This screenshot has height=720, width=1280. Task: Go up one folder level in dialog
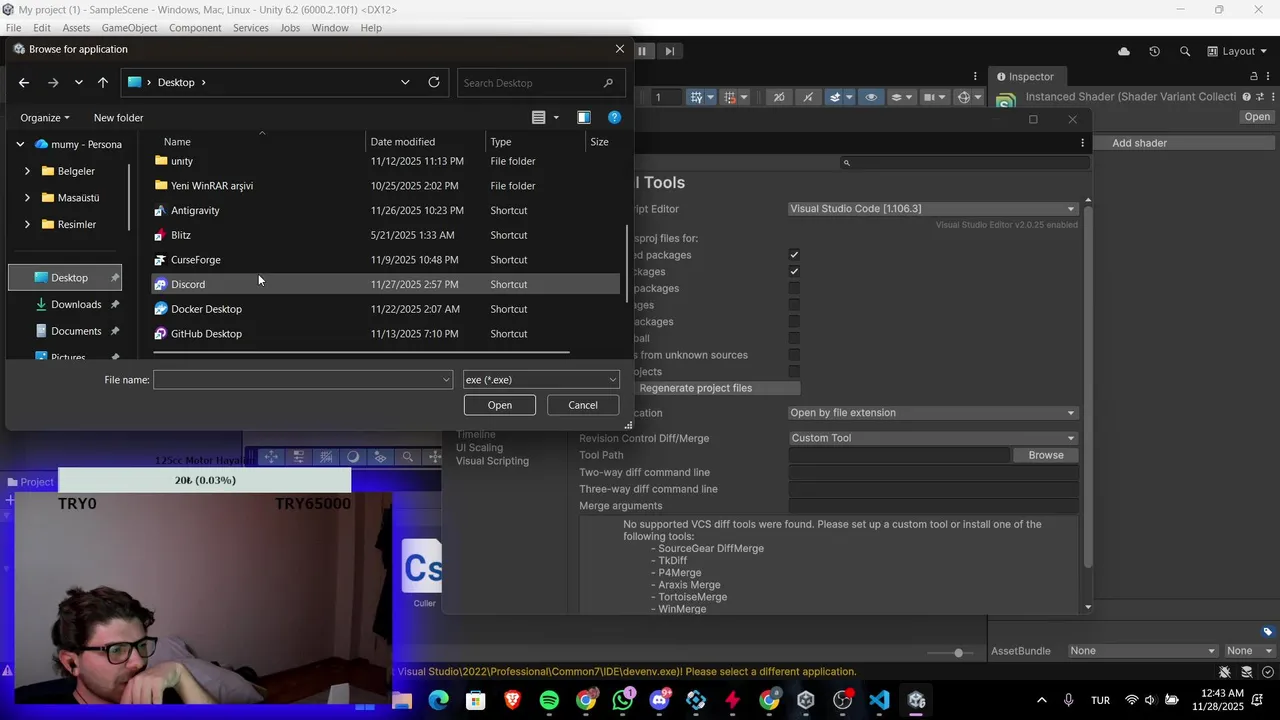[x=103, y=83]
